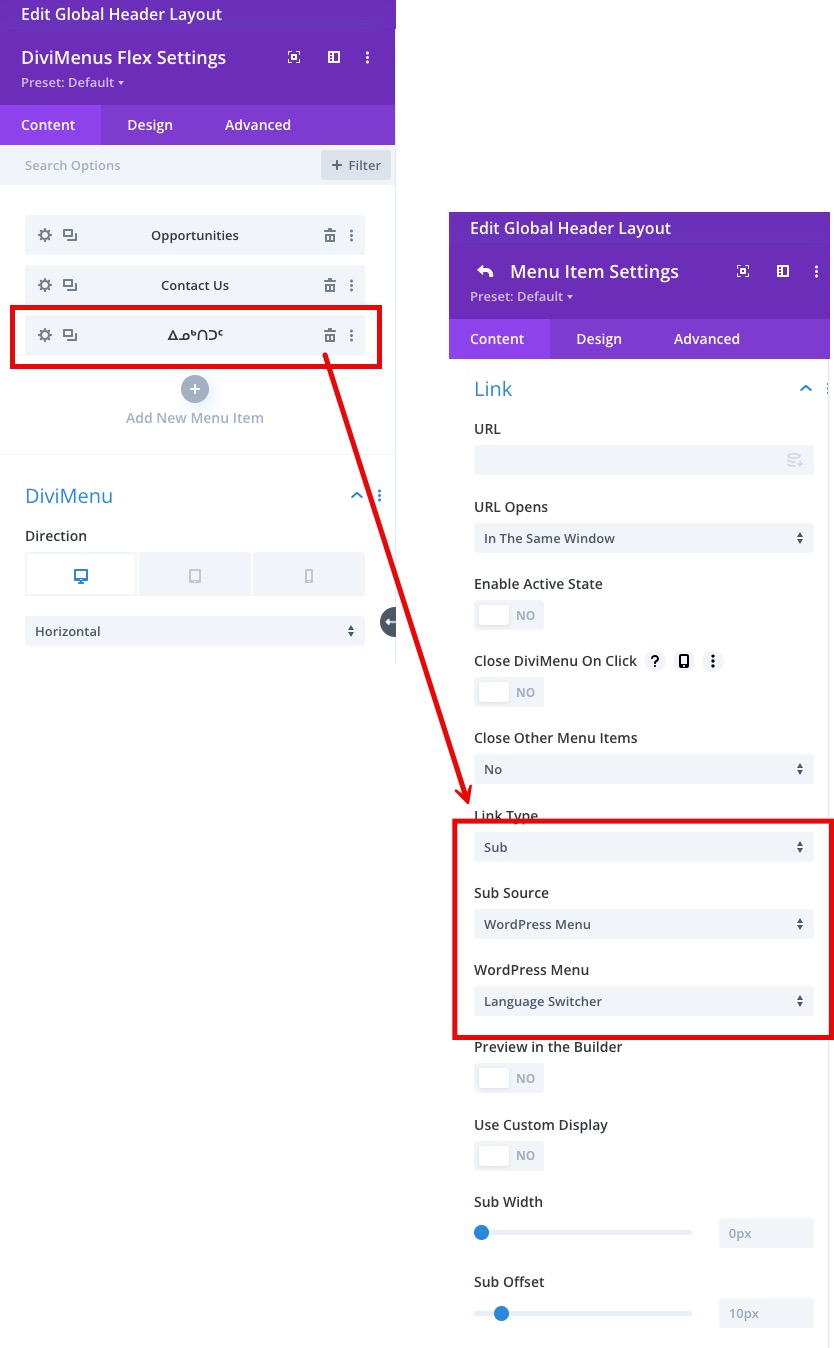Switch to Design tab in DiviMenus Flex Settings
This screenshot has width=834, height=1348.
coord(150,125)
